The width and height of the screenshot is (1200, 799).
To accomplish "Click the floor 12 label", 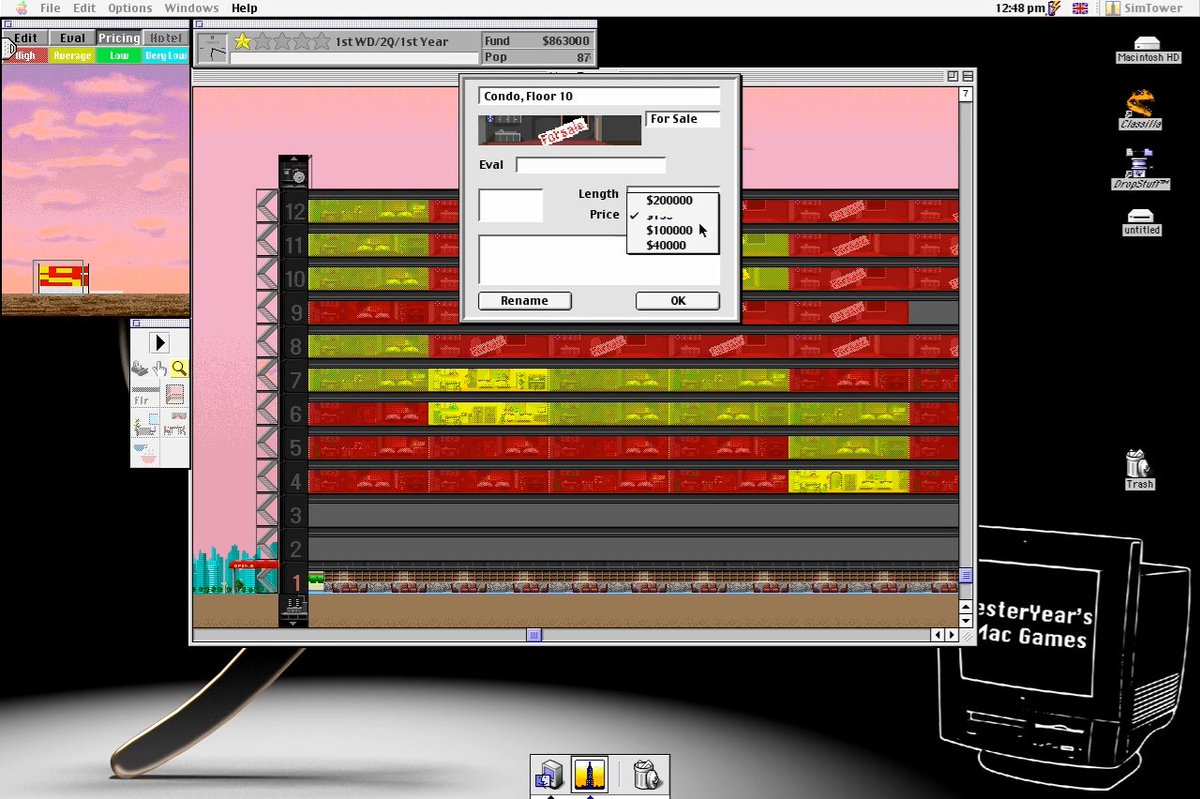I will [x=294, y=211].
